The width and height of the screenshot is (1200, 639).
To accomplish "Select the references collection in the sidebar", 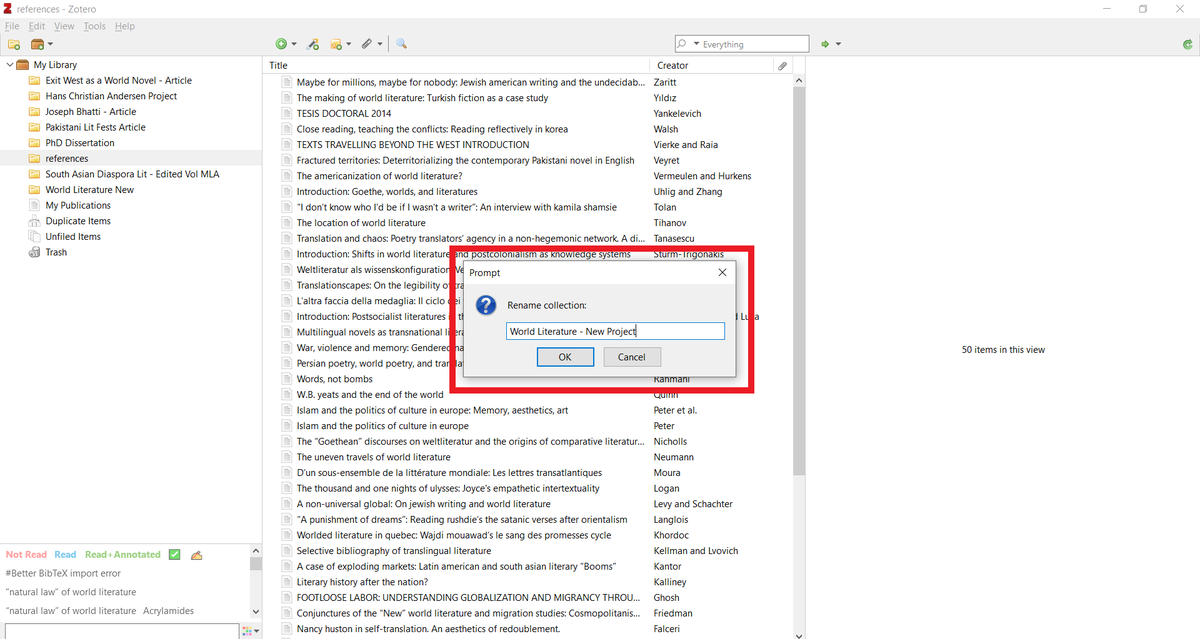I will point(66,159).
